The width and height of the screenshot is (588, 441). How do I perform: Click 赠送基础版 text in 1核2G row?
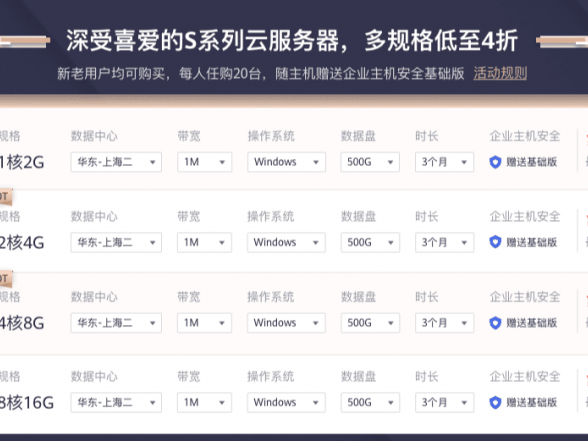tap(531, 162)
